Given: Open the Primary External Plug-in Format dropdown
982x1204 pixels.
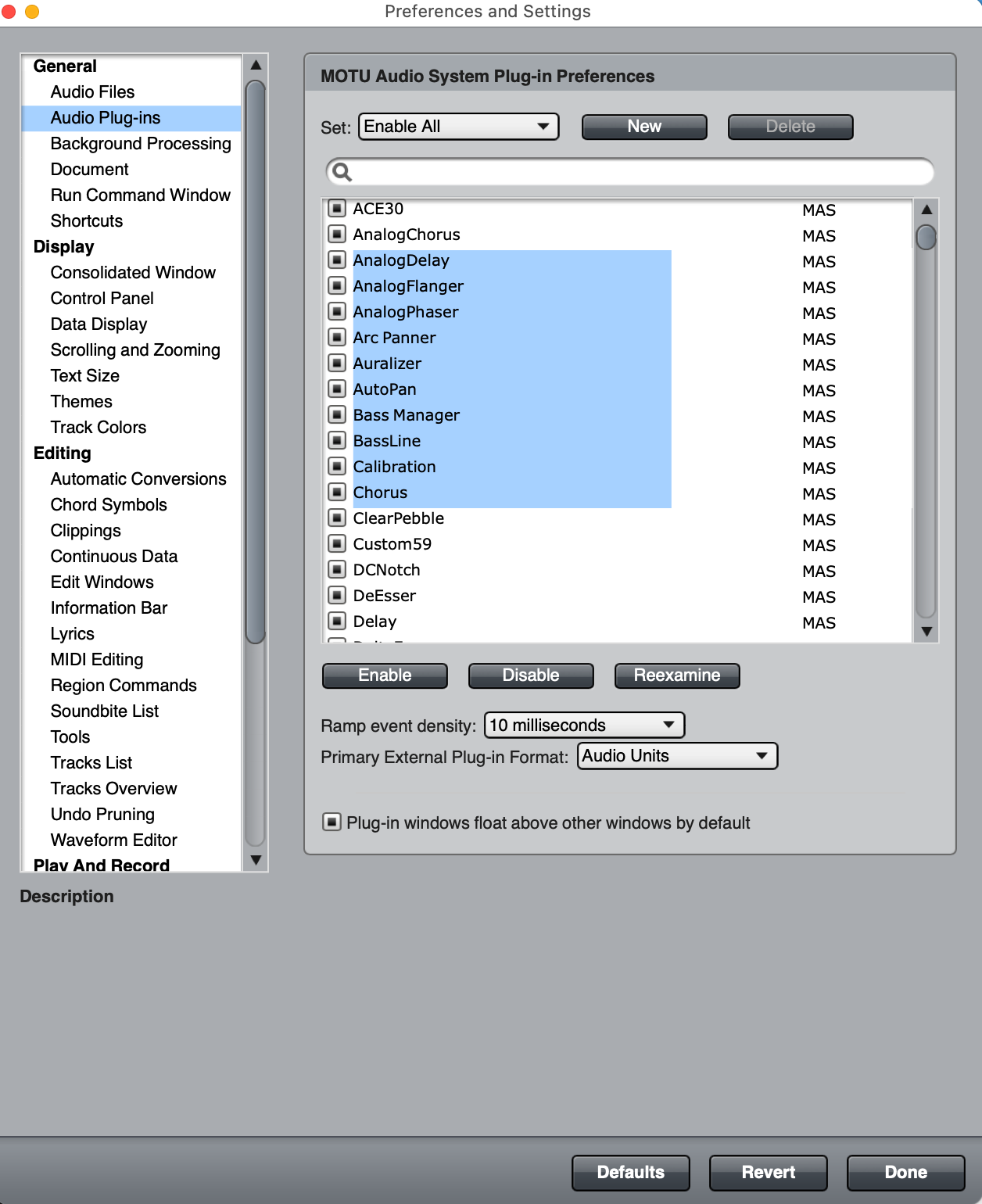Looking at the screenshot, I should 678,756.
